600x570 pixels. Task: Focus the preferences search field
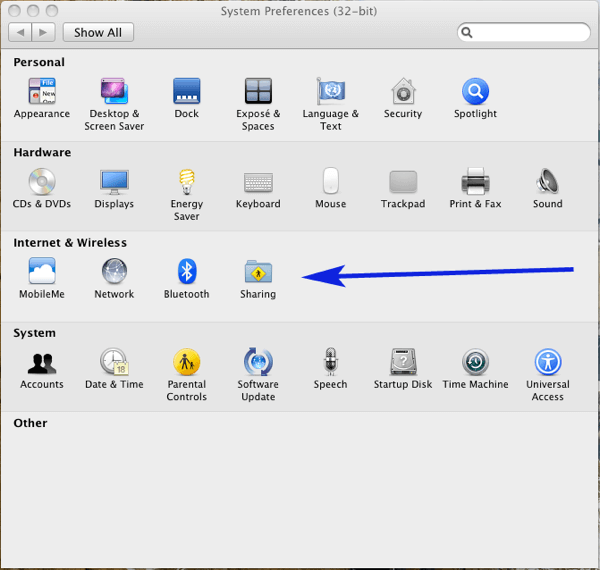pyautogui.click(x=523, y=32)
